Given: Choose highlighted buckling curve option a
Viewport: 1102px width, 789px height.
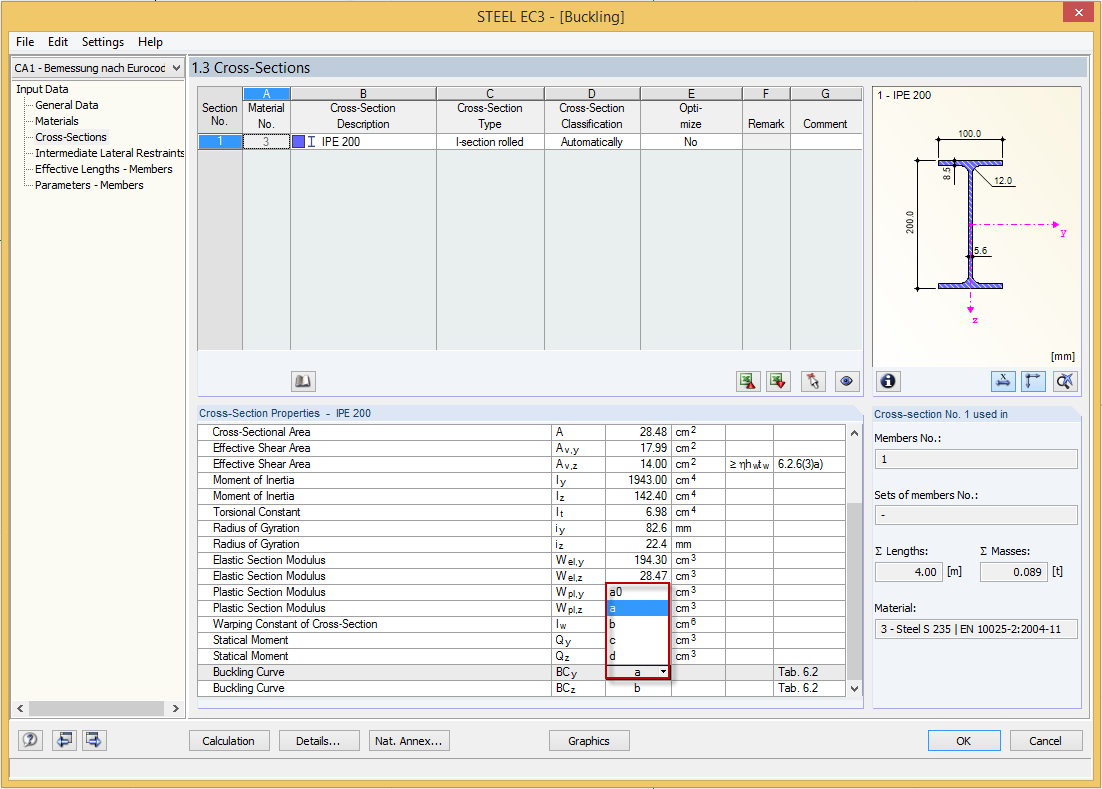Looking at the screenshot, I should click(x=637, y=608).
